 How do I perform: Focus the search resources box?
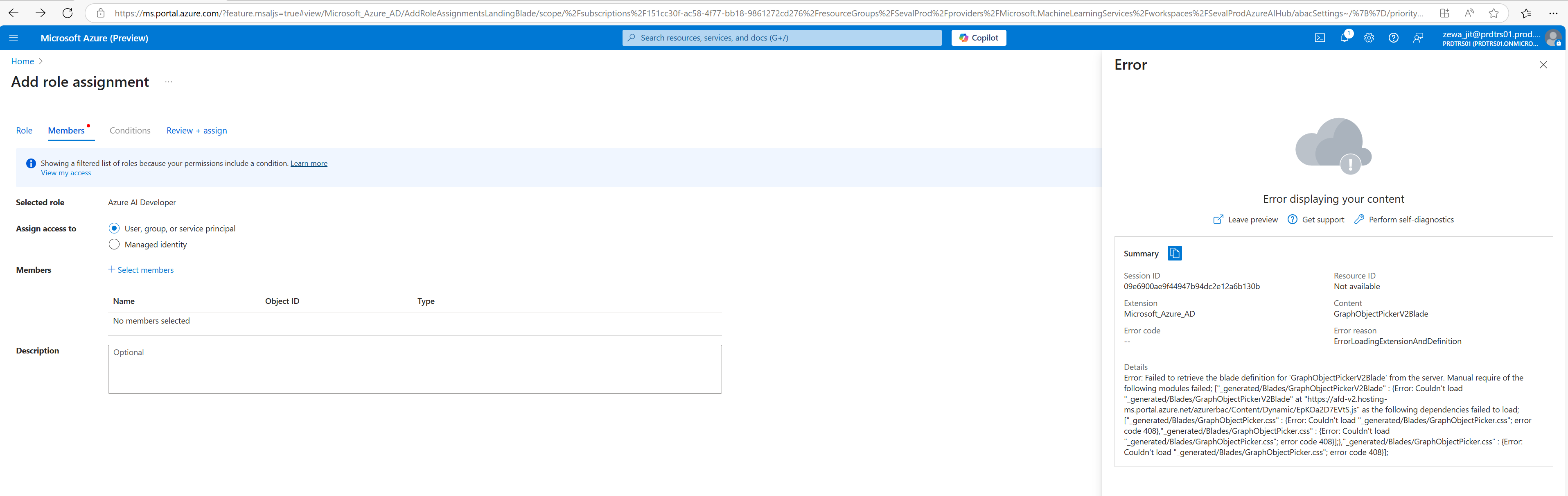(782, 38)
